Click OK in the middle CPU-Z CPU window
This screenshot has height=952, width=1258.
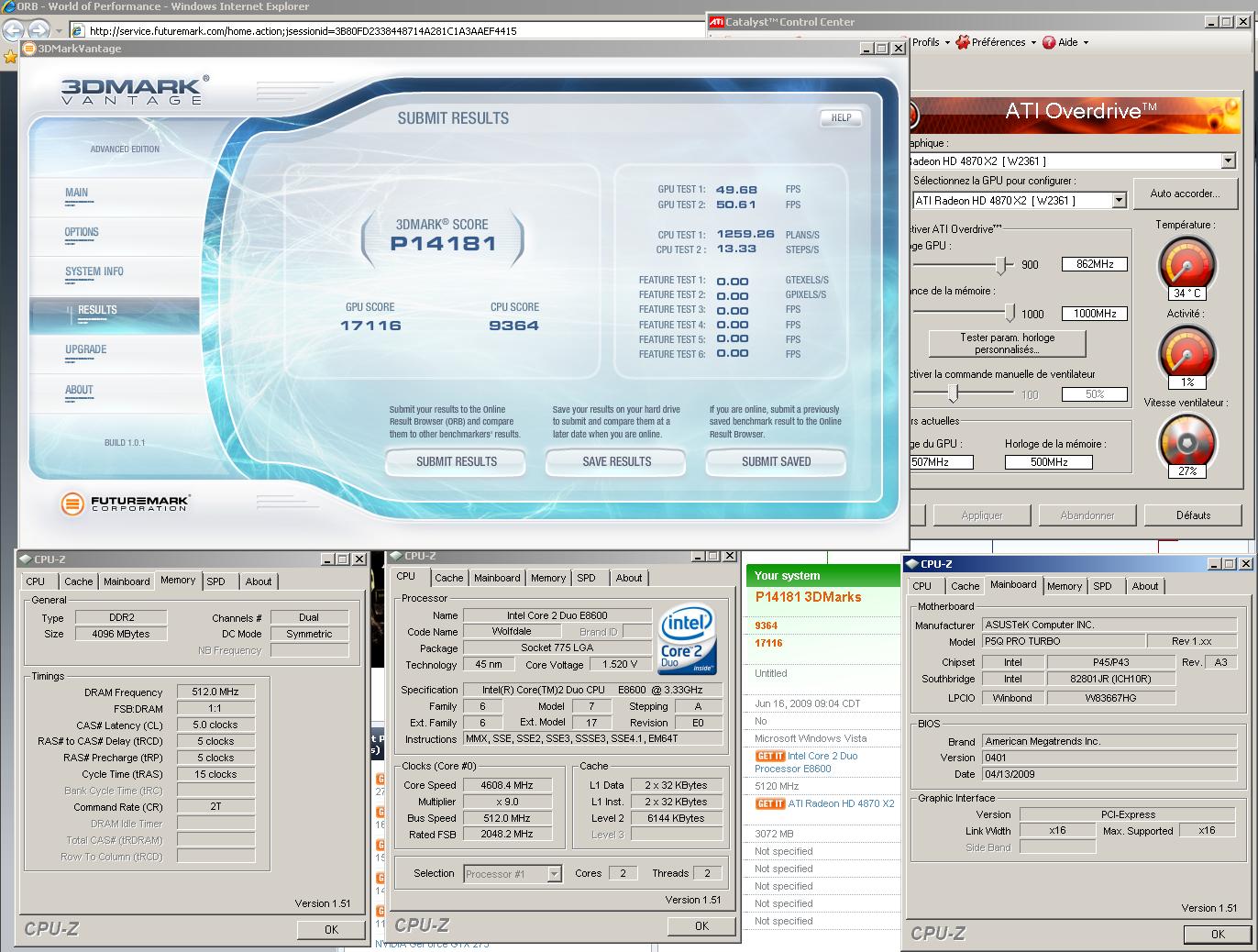pyautogui.click(x=701, y=925)
